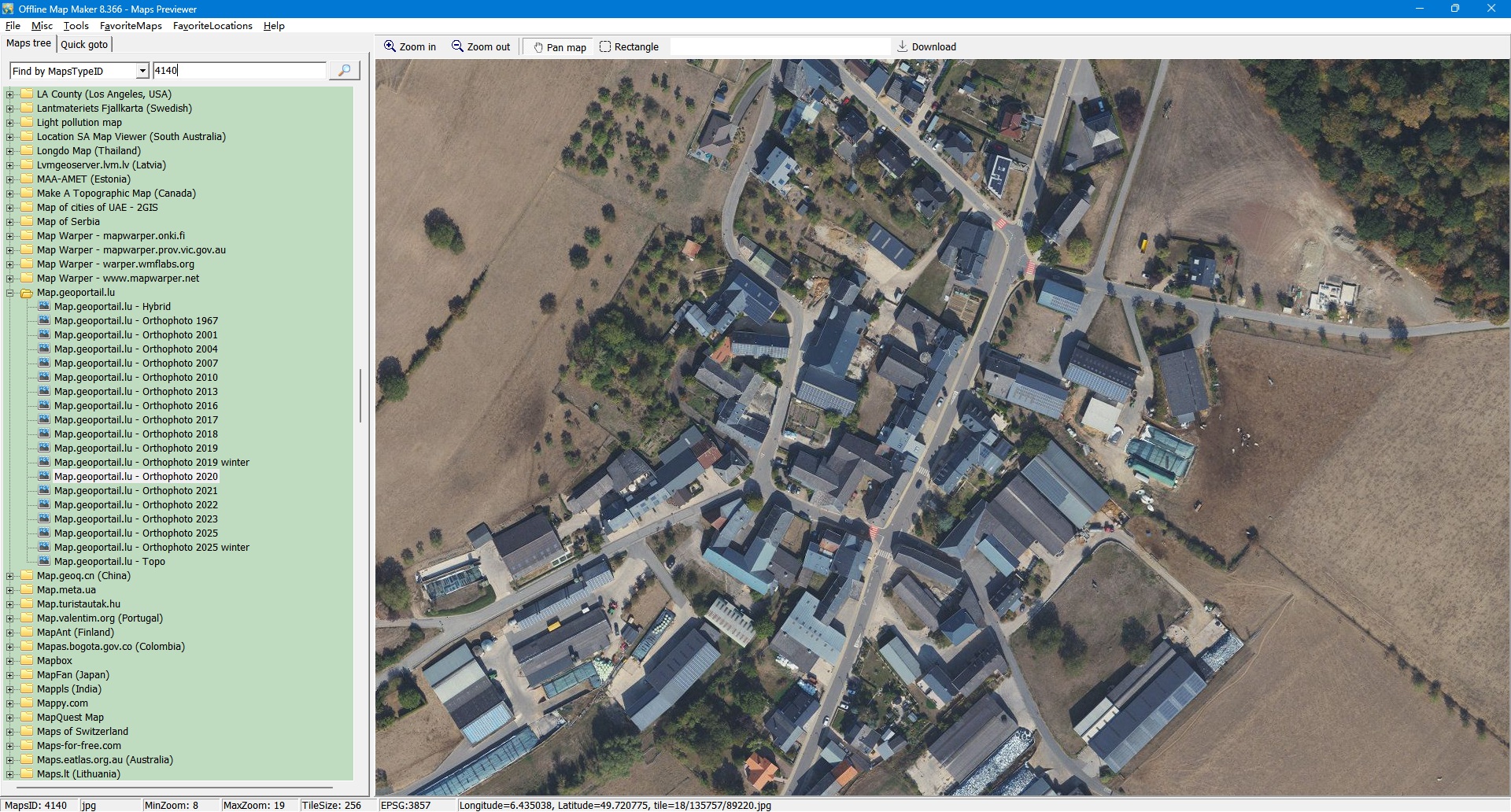Switch to the Quick goto tab
This screenshot has height=812, width=1511.
pyautogui.click(x=84, y=44)
